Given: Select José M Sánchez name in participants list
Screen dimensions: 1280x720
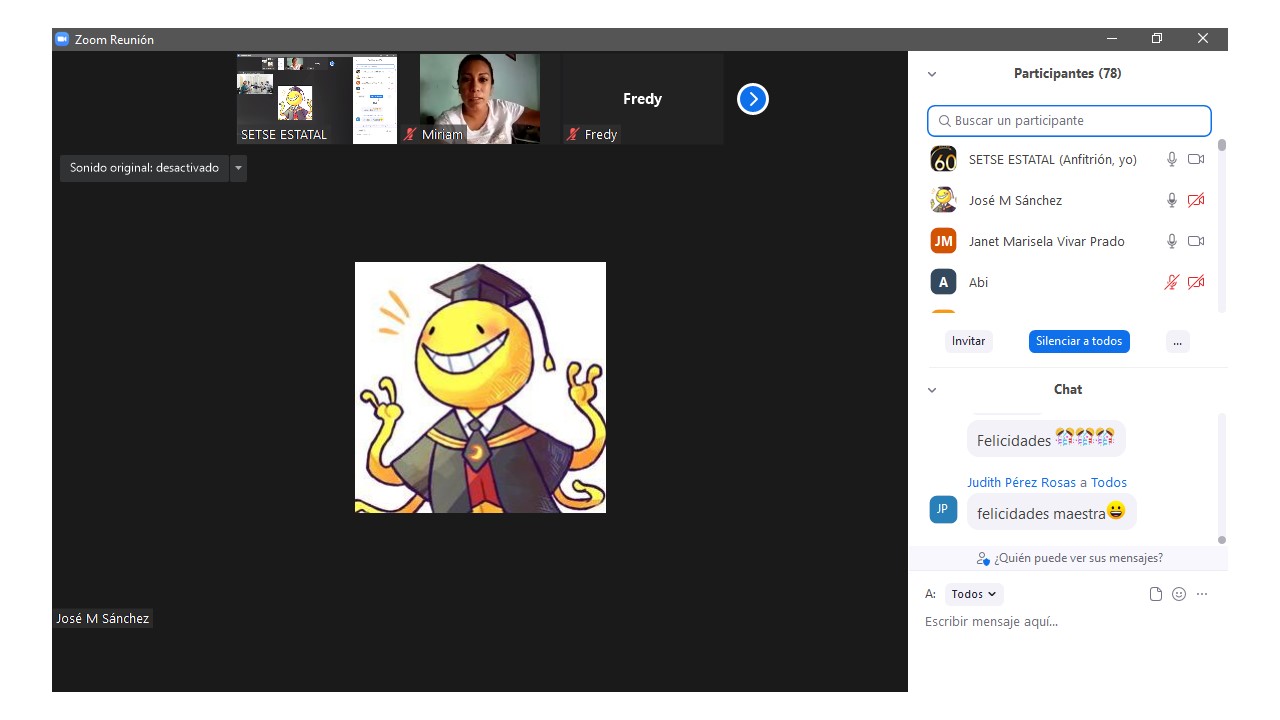Looking at the screenshot, I should coord(1015,200).
